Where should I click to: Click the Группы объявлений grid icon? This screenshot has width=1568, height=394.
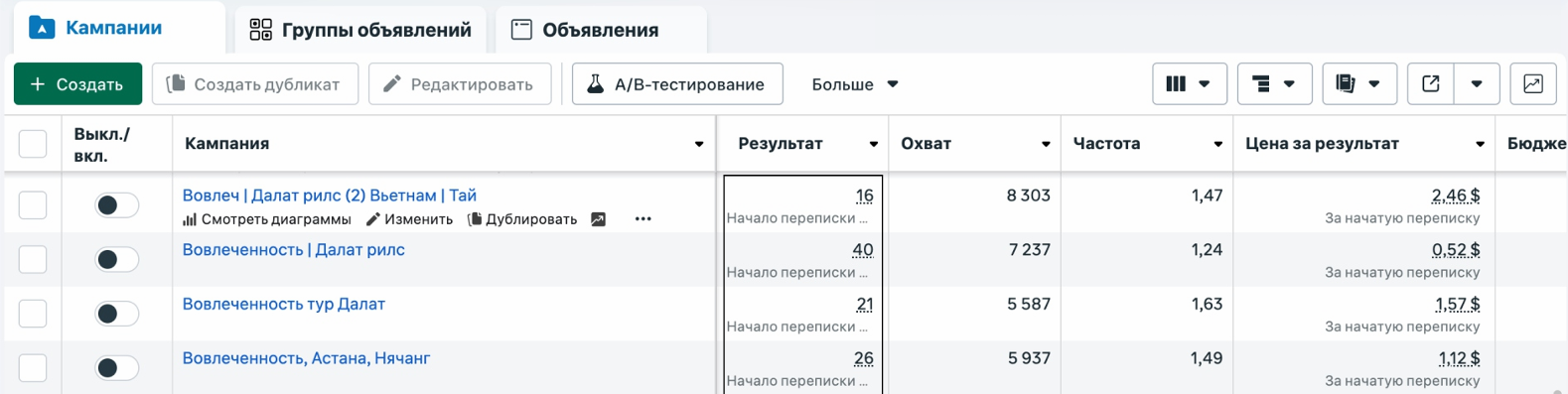(260, 30)
